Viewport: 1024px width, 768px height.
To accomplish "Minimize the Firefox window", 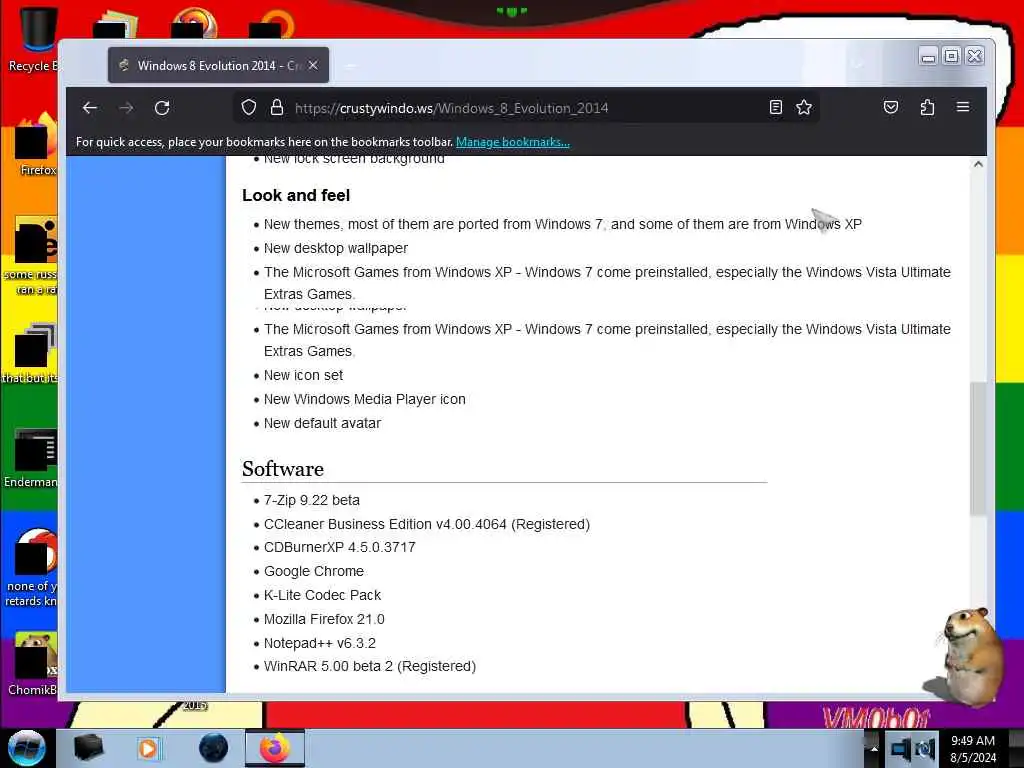I will click(x=928, y=57).
